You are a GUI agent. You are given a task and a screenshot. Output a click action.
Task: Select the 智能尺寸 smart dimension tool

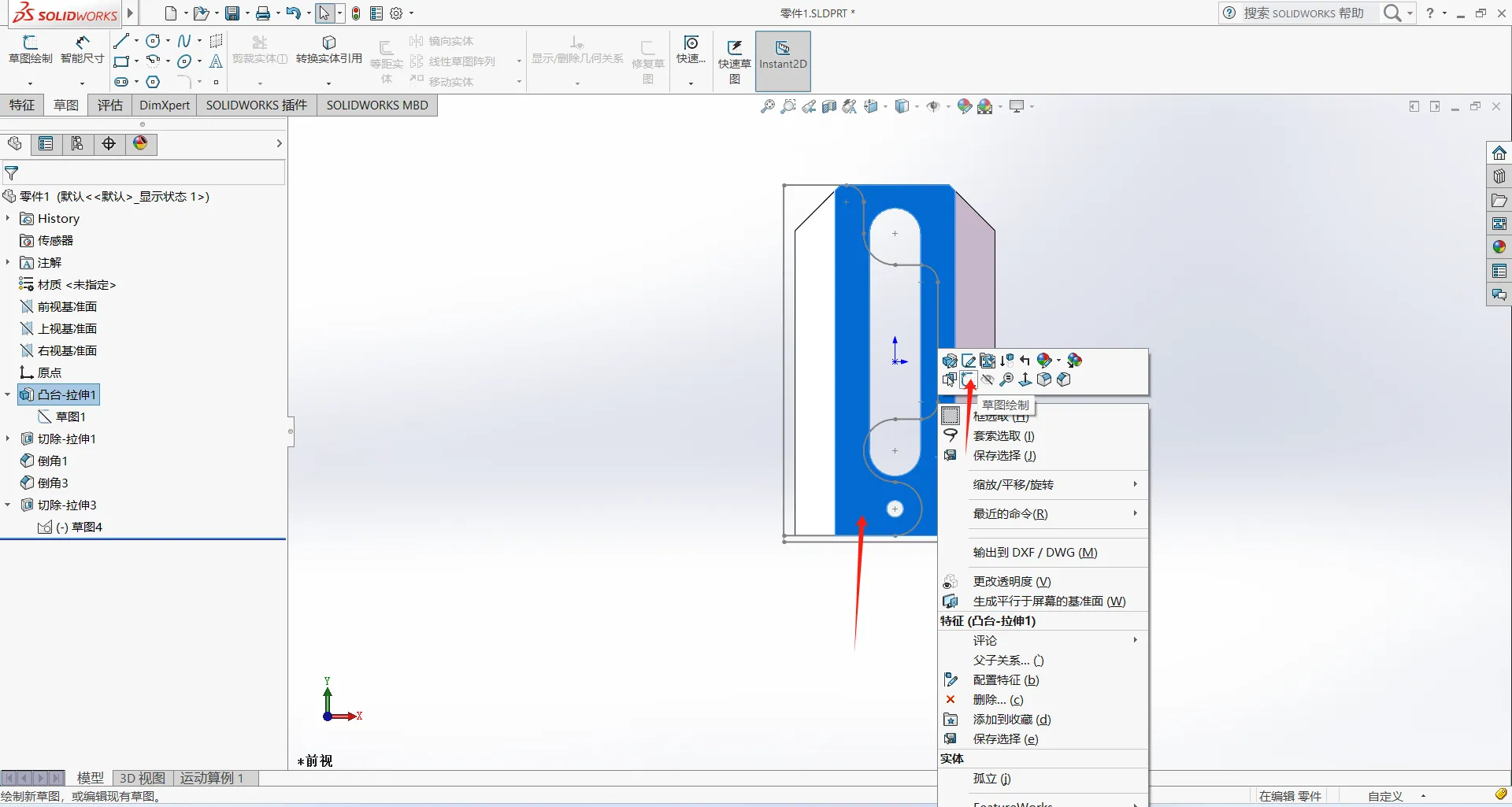coord(82,50)
